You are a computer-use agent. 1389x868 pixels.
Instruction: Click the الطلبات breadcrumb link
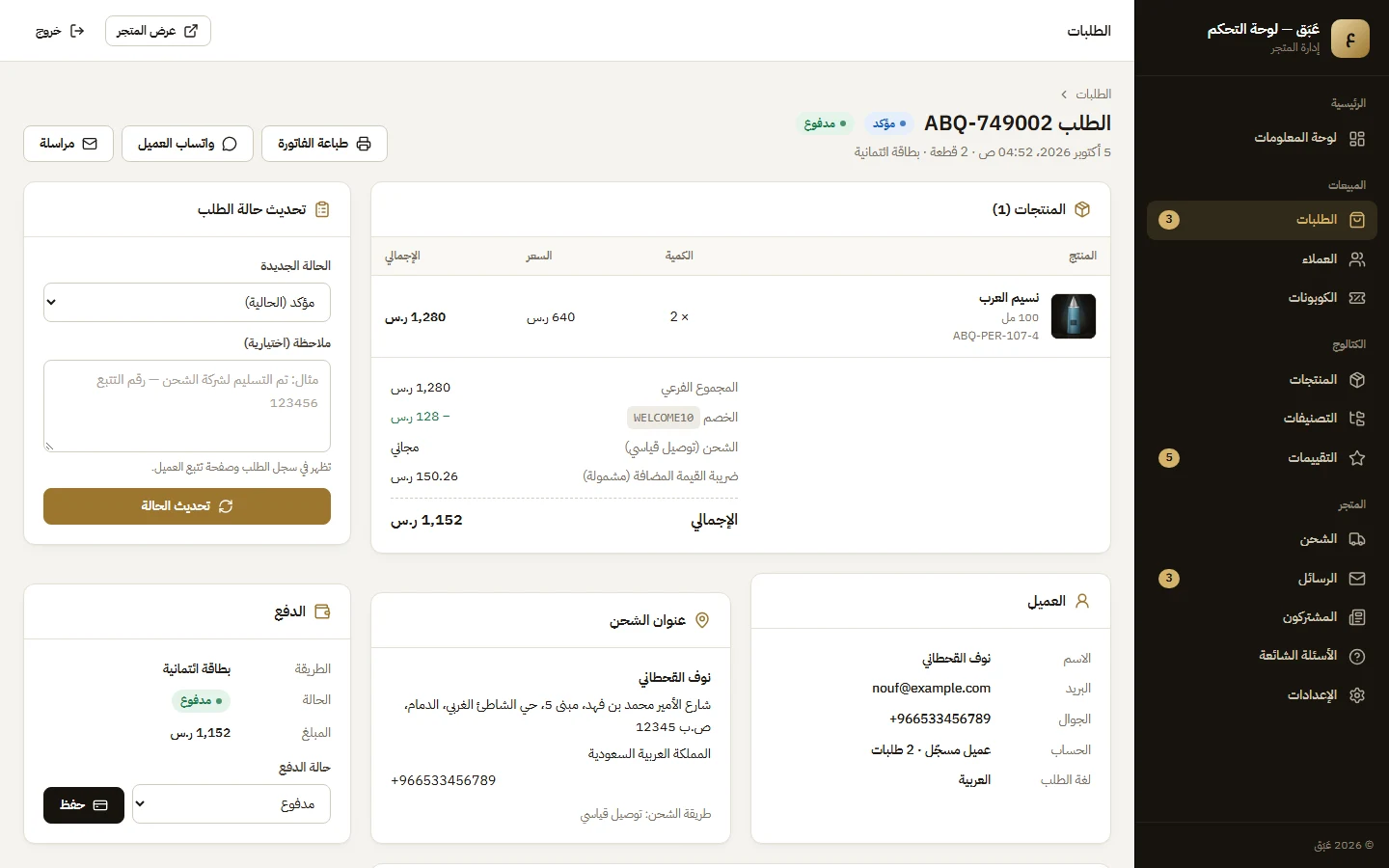click(x=1094, y=94)
